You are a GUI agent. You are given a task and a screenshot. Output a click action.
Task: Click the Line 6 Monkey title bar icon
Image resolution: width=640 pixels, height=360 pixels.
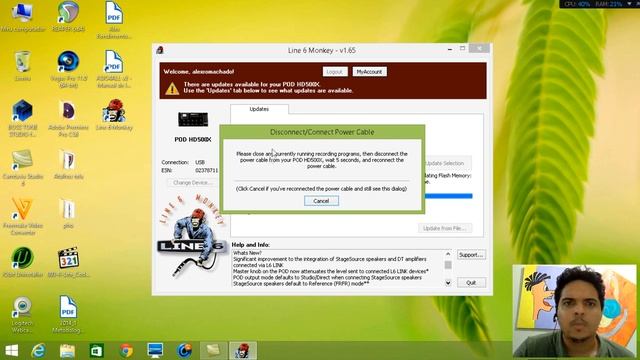[x=160, y=50]
